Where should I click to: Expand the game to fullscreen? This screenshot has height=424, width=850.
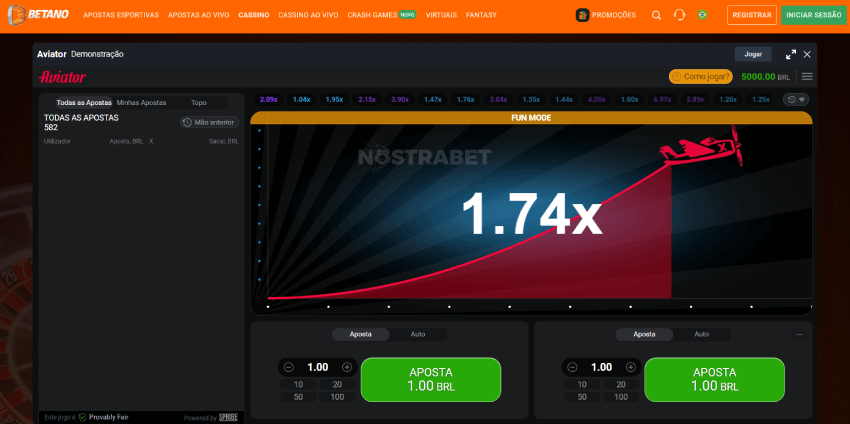pos(791,54)
